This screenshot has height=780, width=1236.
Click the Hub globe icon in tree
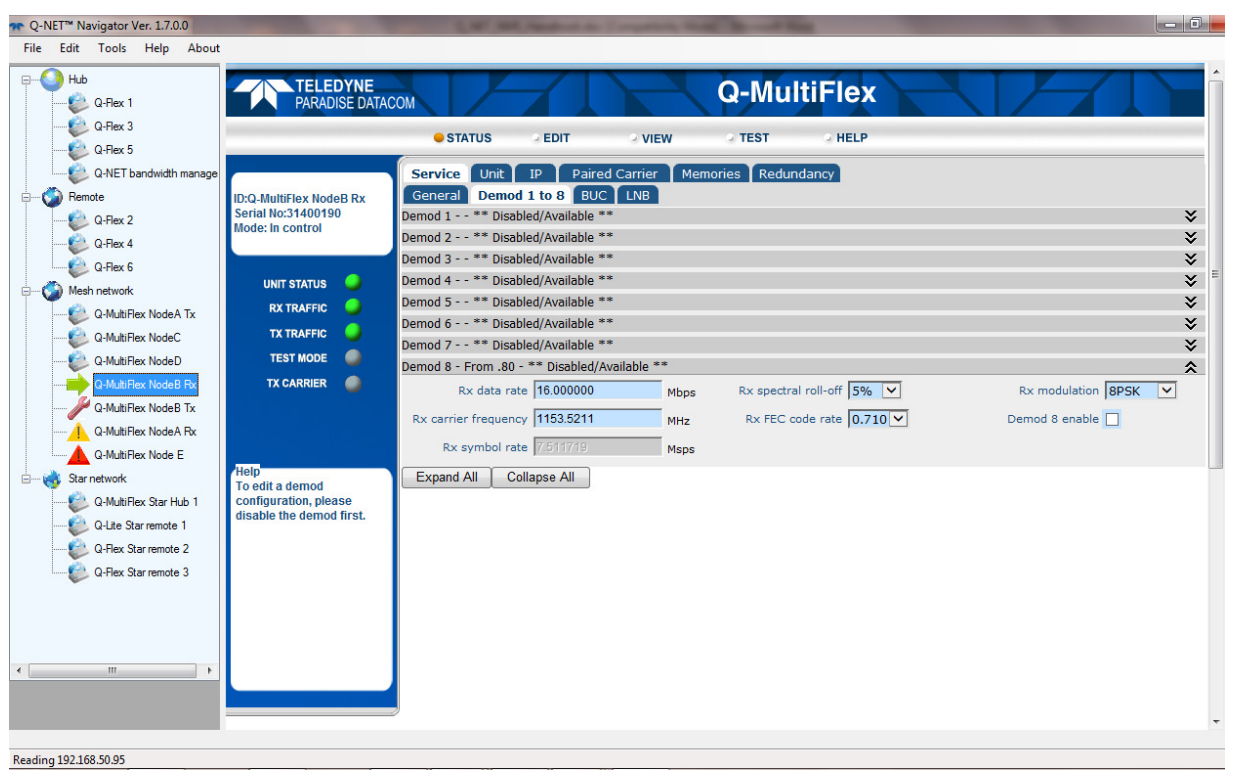[x=52, y=79]
